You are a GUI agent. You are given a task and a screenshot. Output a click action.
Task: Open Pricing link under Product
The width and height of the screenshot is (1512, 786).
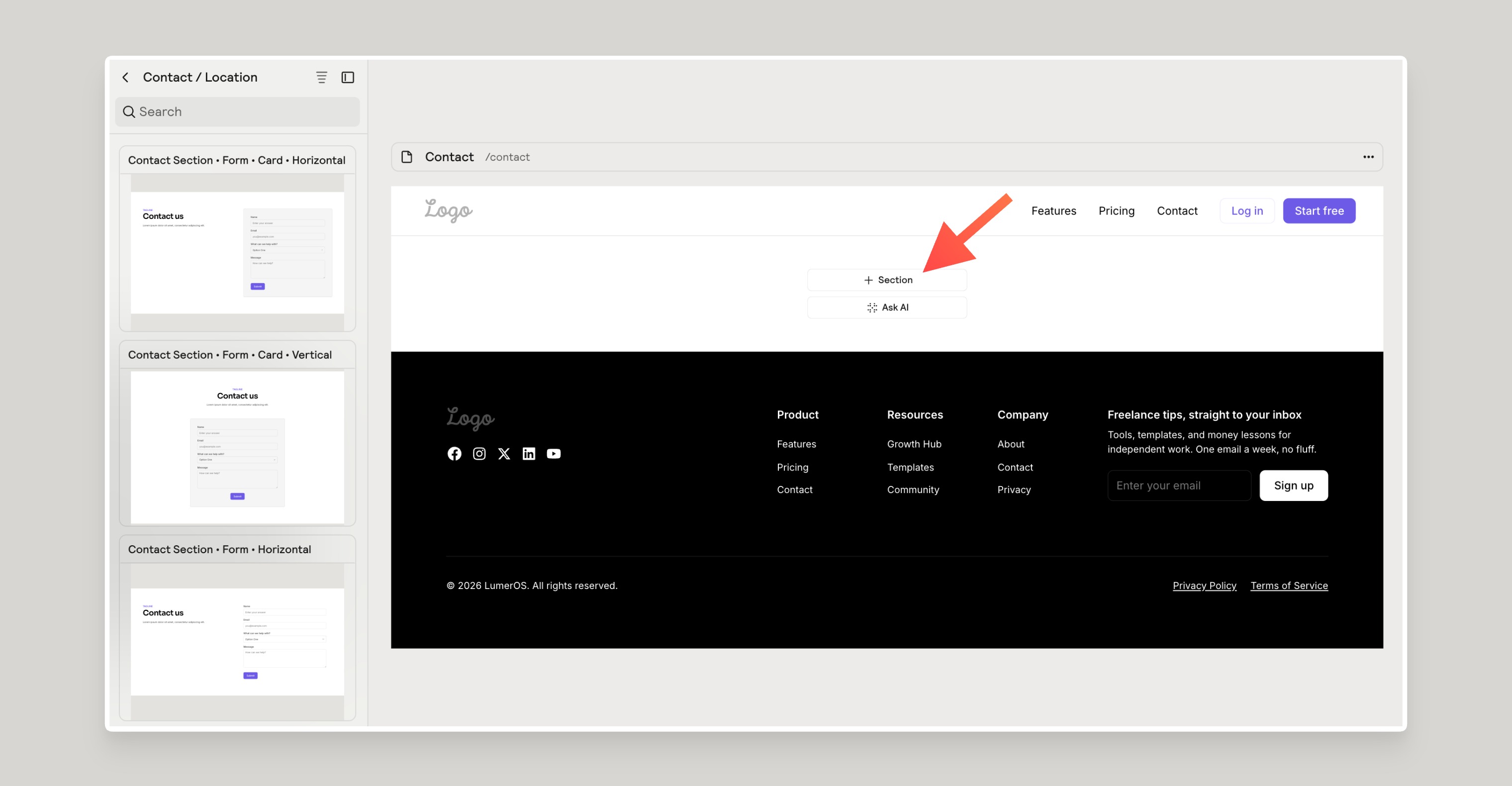tap(792, 467)
